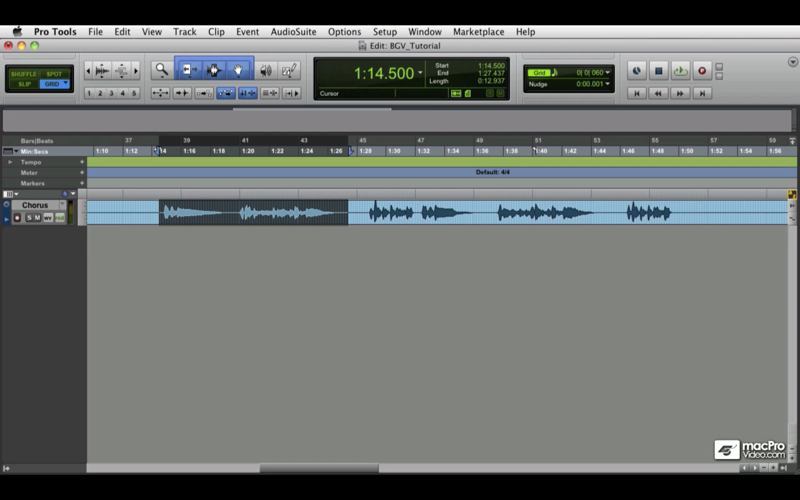The width and height of the screenshot is (800, 500).
Task: Add tempo change with Tempo plus button
Action: click(82, 162)
